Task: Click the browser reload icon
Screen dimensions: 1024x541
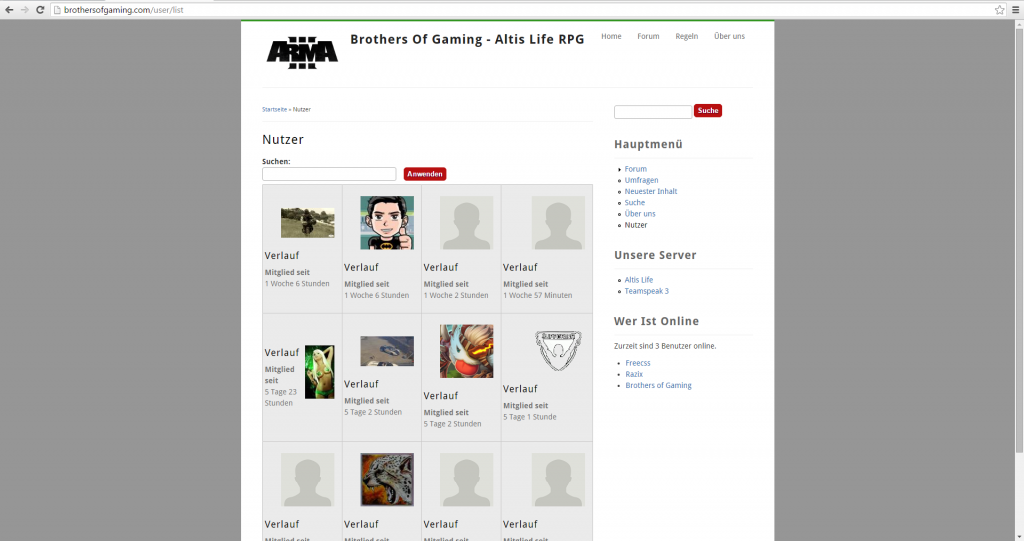Action: (x=39, y=9)
